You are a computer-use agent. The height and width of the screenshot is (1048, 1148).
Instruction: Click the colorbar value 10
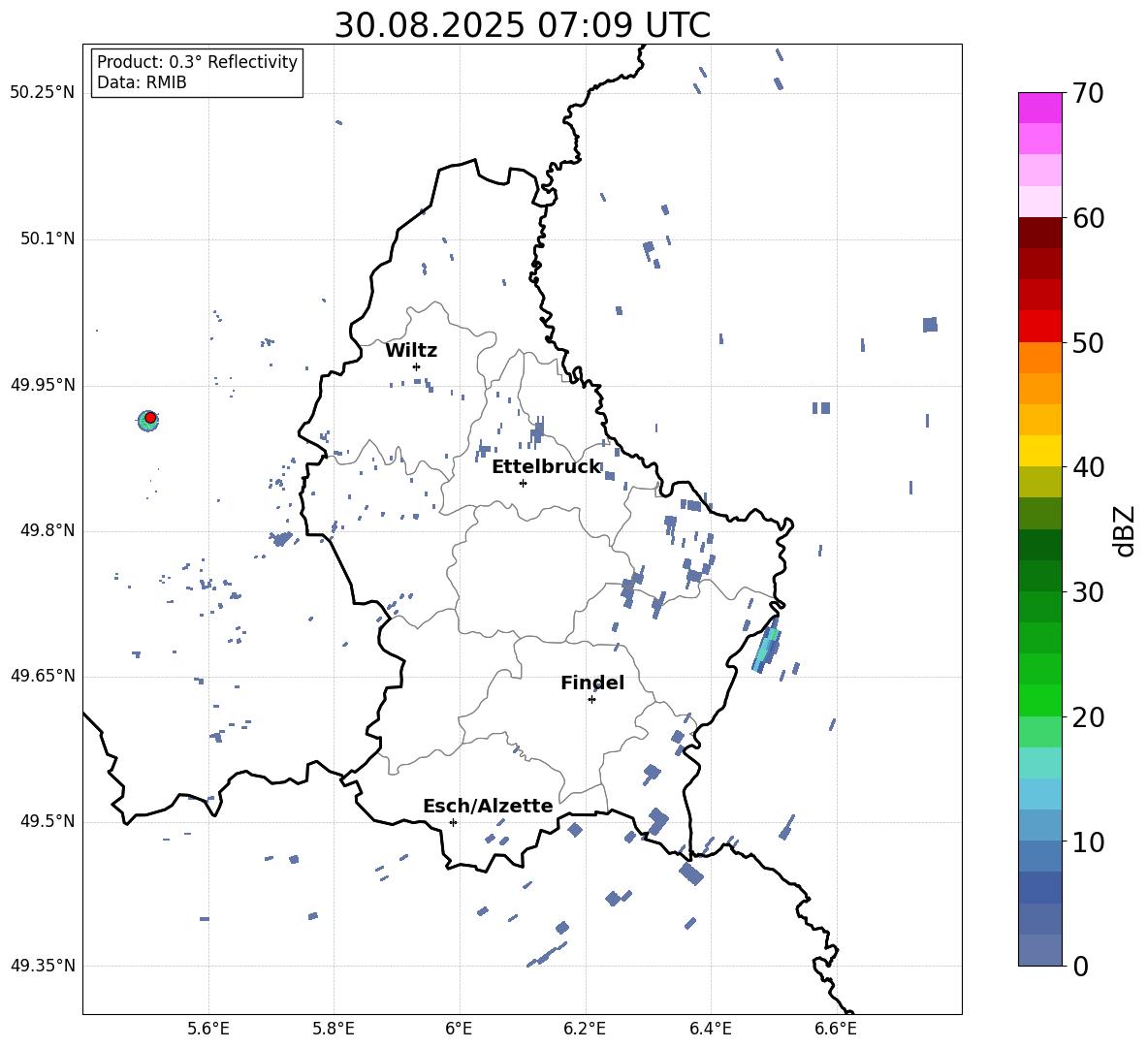coord(1088,842)
